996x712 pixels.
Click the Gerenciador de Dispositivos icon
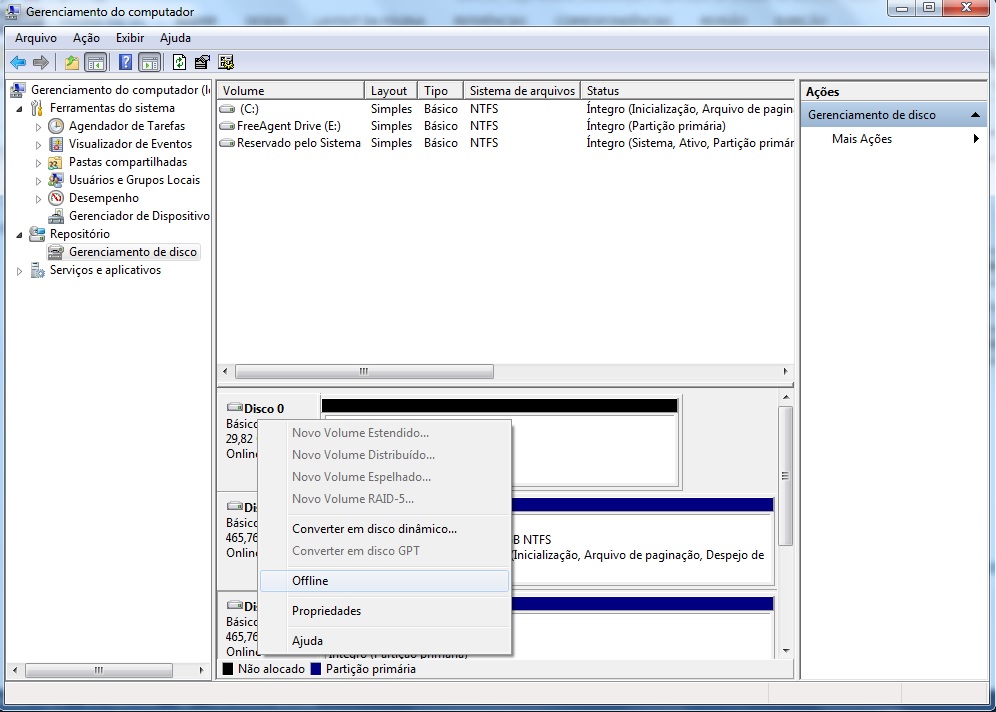pyautogui.click(x=56, y=216)
